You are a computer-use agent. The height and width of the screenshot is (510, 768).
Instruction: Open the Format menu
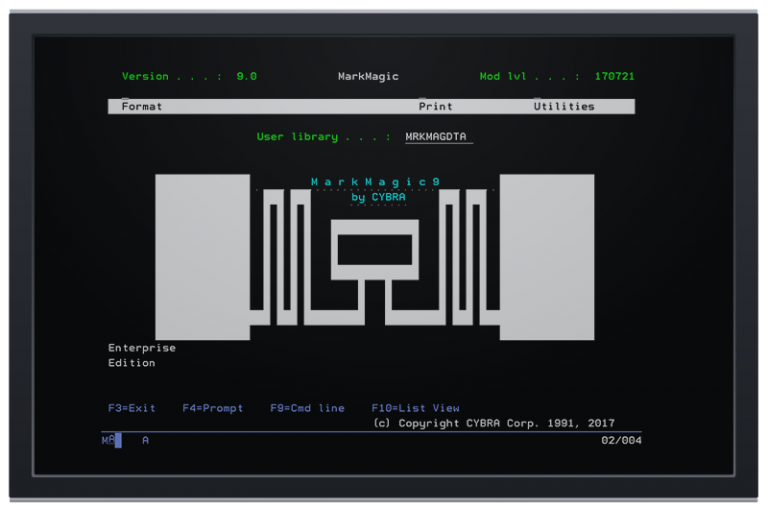[141, 106]
